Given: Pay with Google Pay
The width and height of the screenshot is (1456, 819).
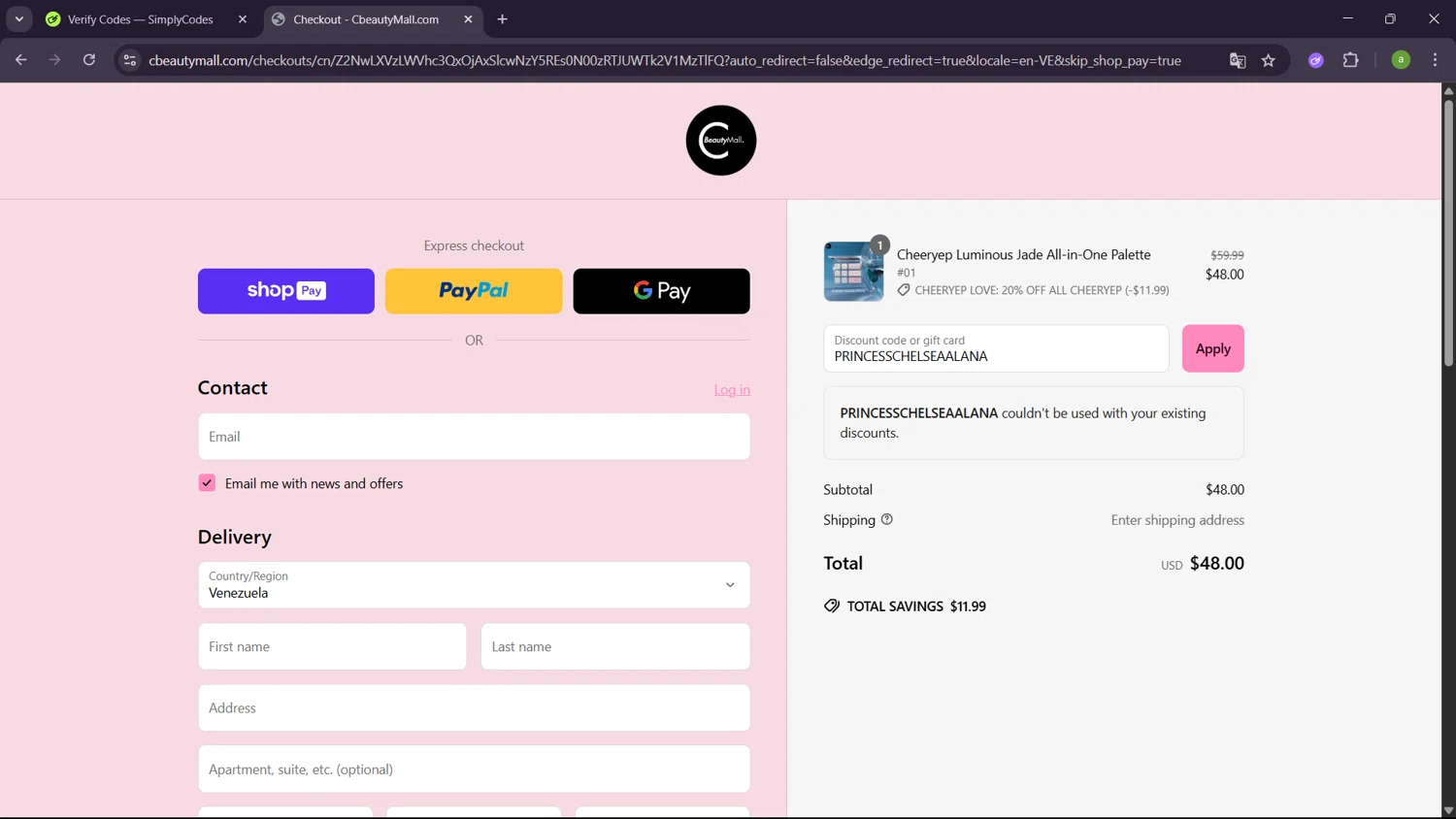Looking at the screenshot, I should click(x=661, y=291).
